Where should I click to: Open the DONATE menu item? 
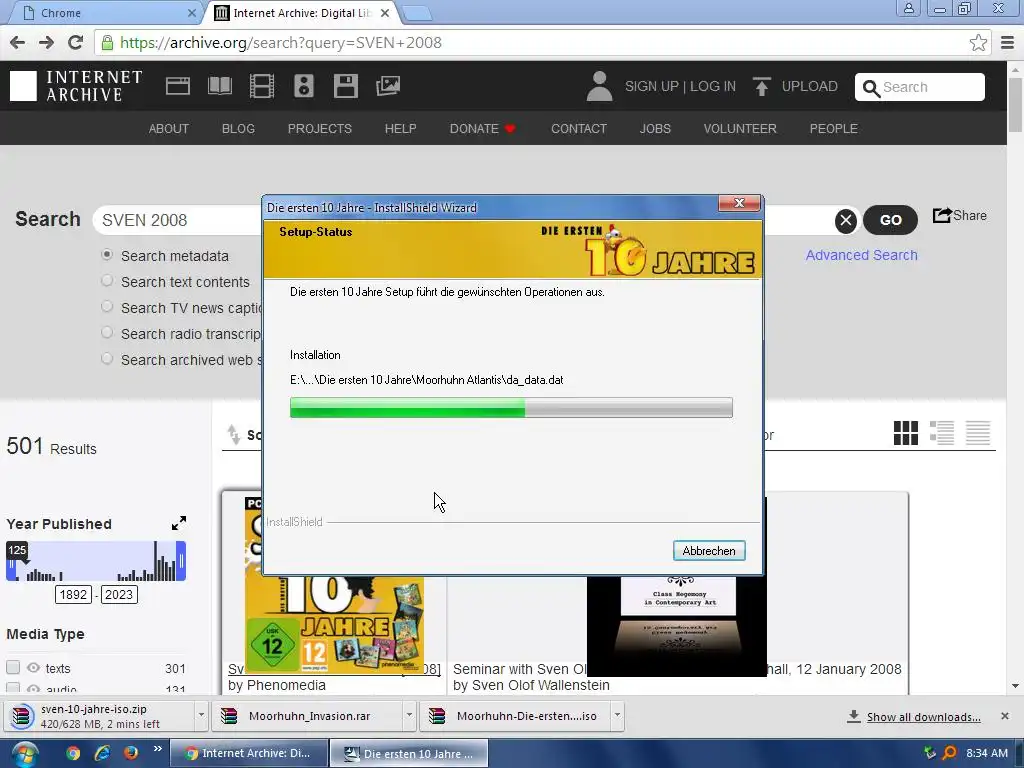click(483, 129)
